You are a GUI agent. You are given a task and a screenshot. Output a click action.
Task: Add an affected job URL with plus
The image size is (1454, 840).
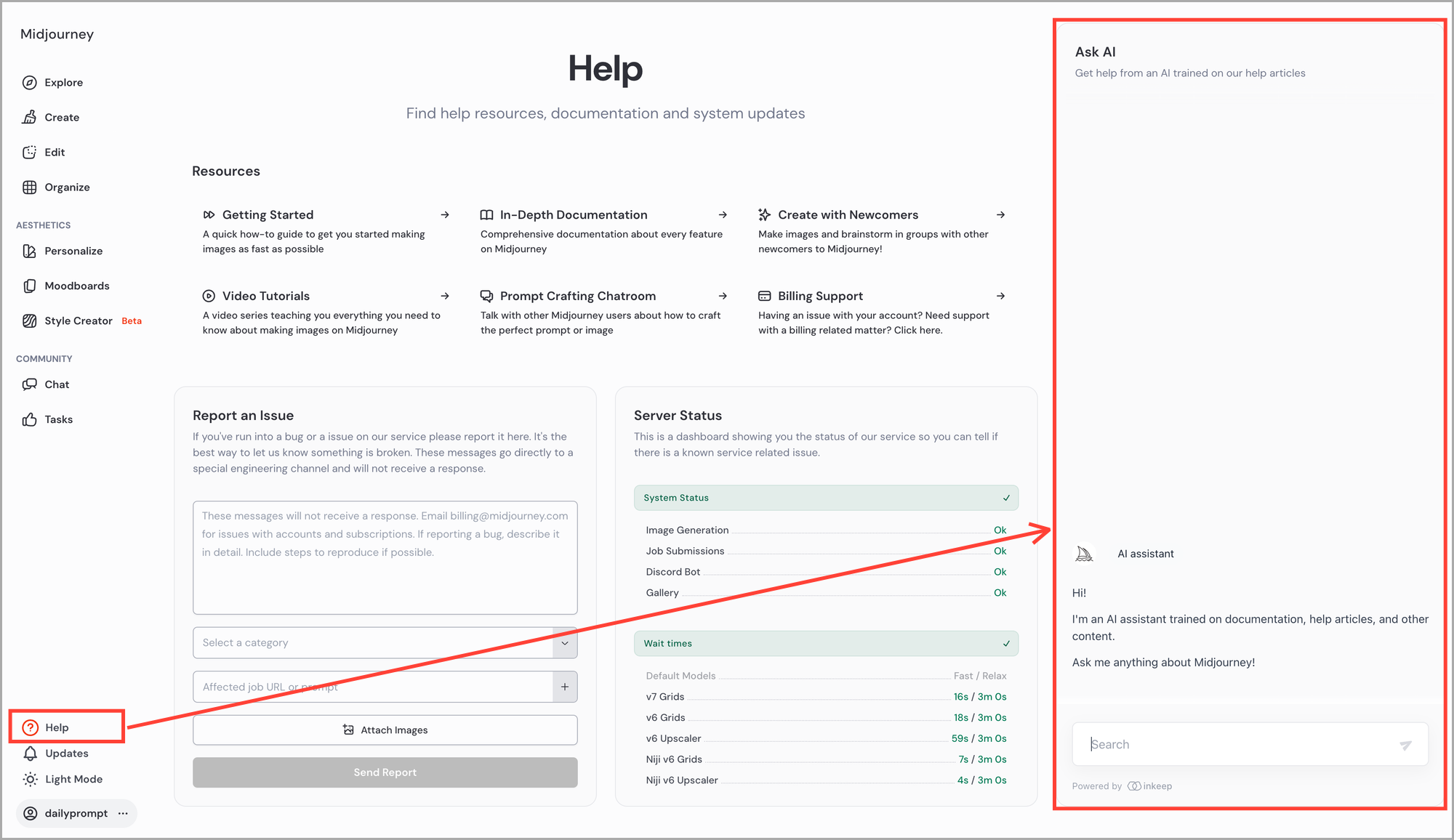[x=565, y=687]
